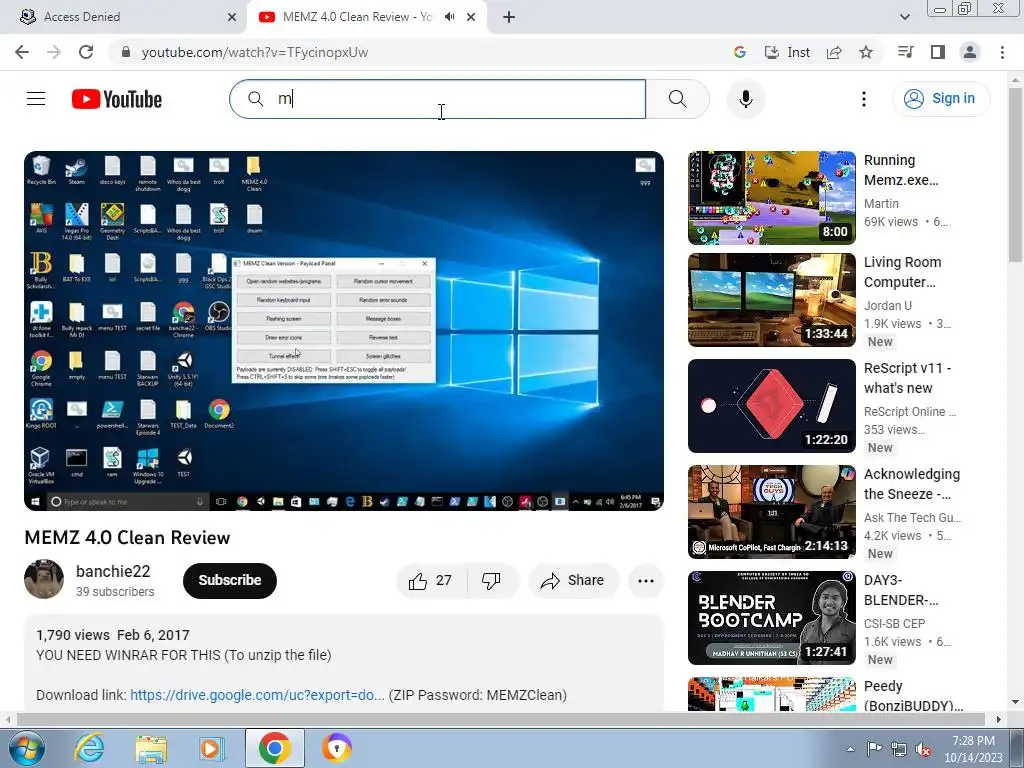Open Acknowledging the Sneeze video thumbnail

[x=771, y=511]
